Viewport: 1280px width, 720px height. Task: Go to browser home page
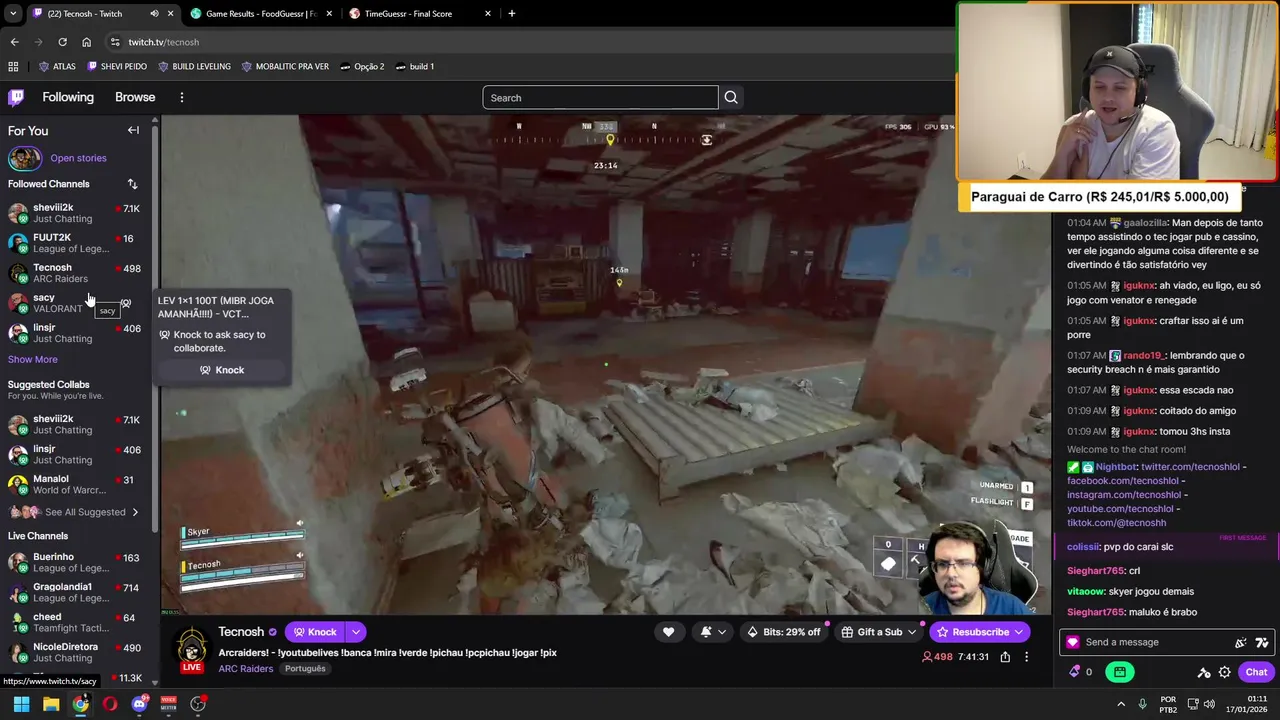tap(86, 42)
